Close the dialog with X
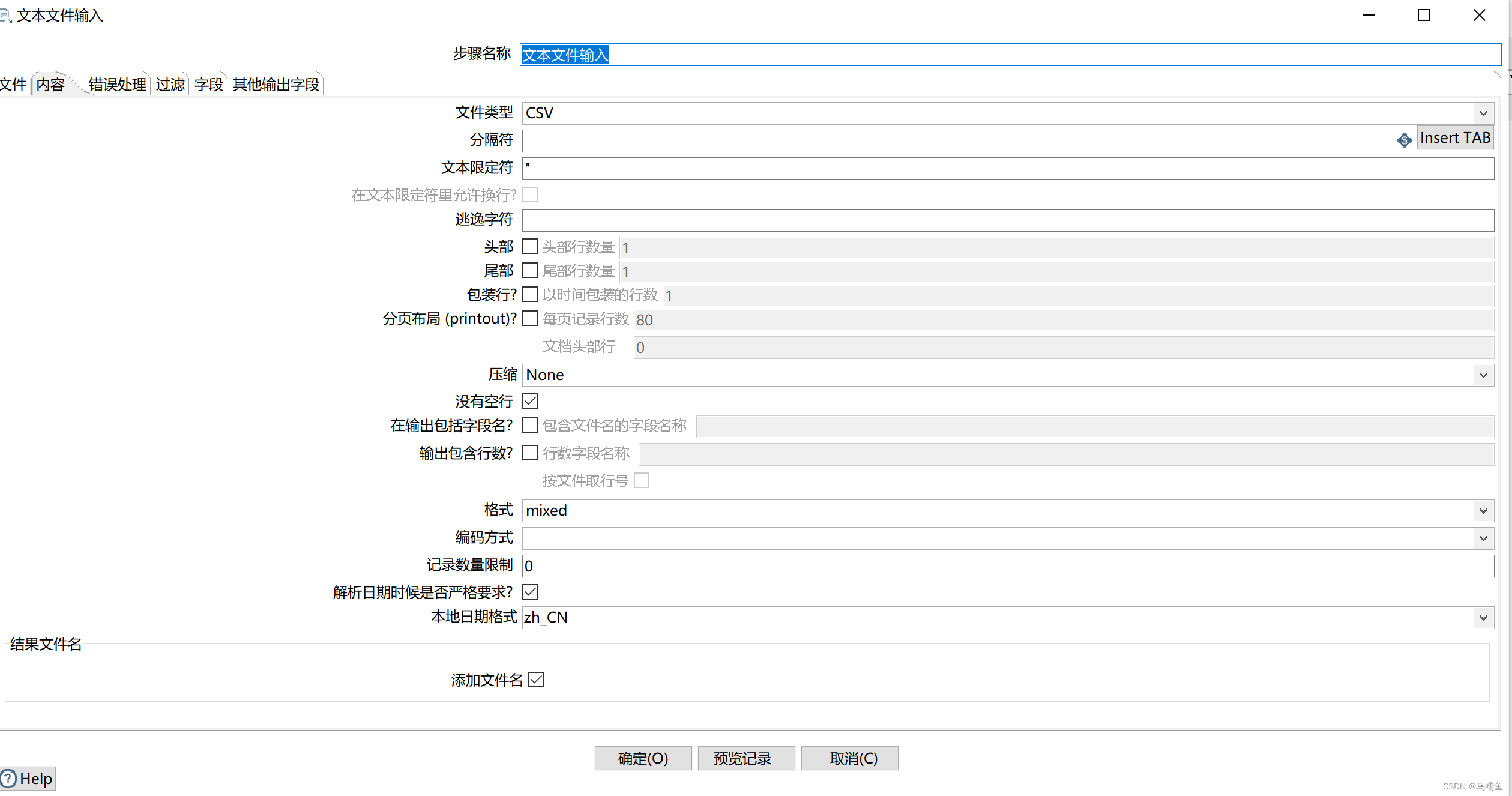 [x=1479, y=16]
